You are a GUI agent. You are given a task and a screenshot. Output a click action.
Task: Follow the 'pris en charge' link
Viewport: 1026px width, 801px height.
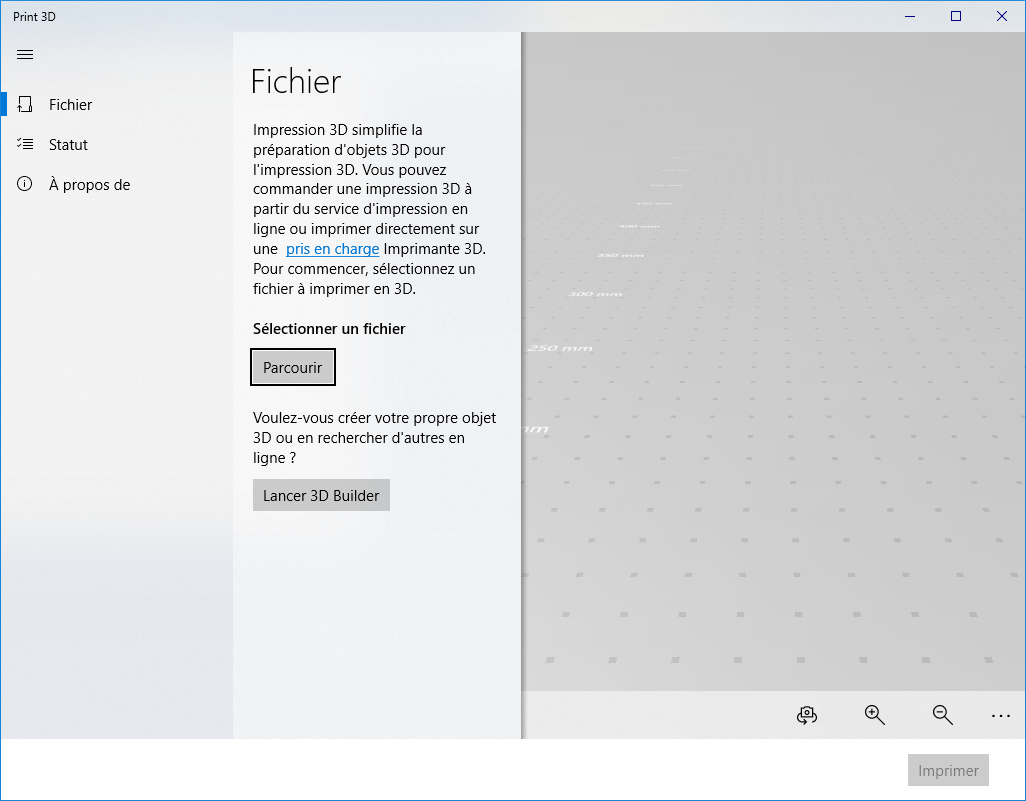coord(332,249)
